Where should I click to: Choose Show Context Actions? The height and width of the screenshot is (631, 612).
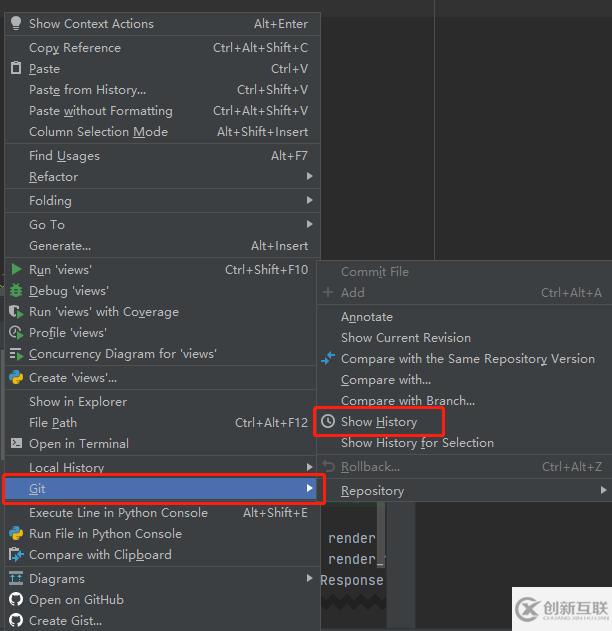click(x=162, y=24)
